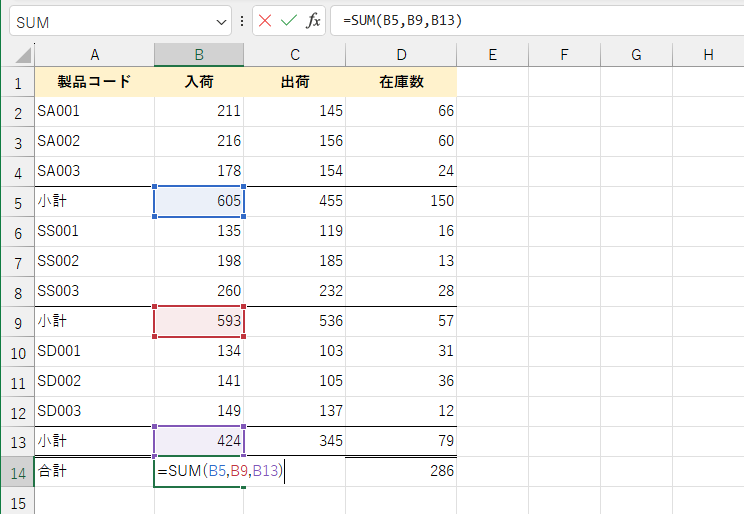Select column E header
This screenshot has width=744, height=514.
tap(493, 55)
